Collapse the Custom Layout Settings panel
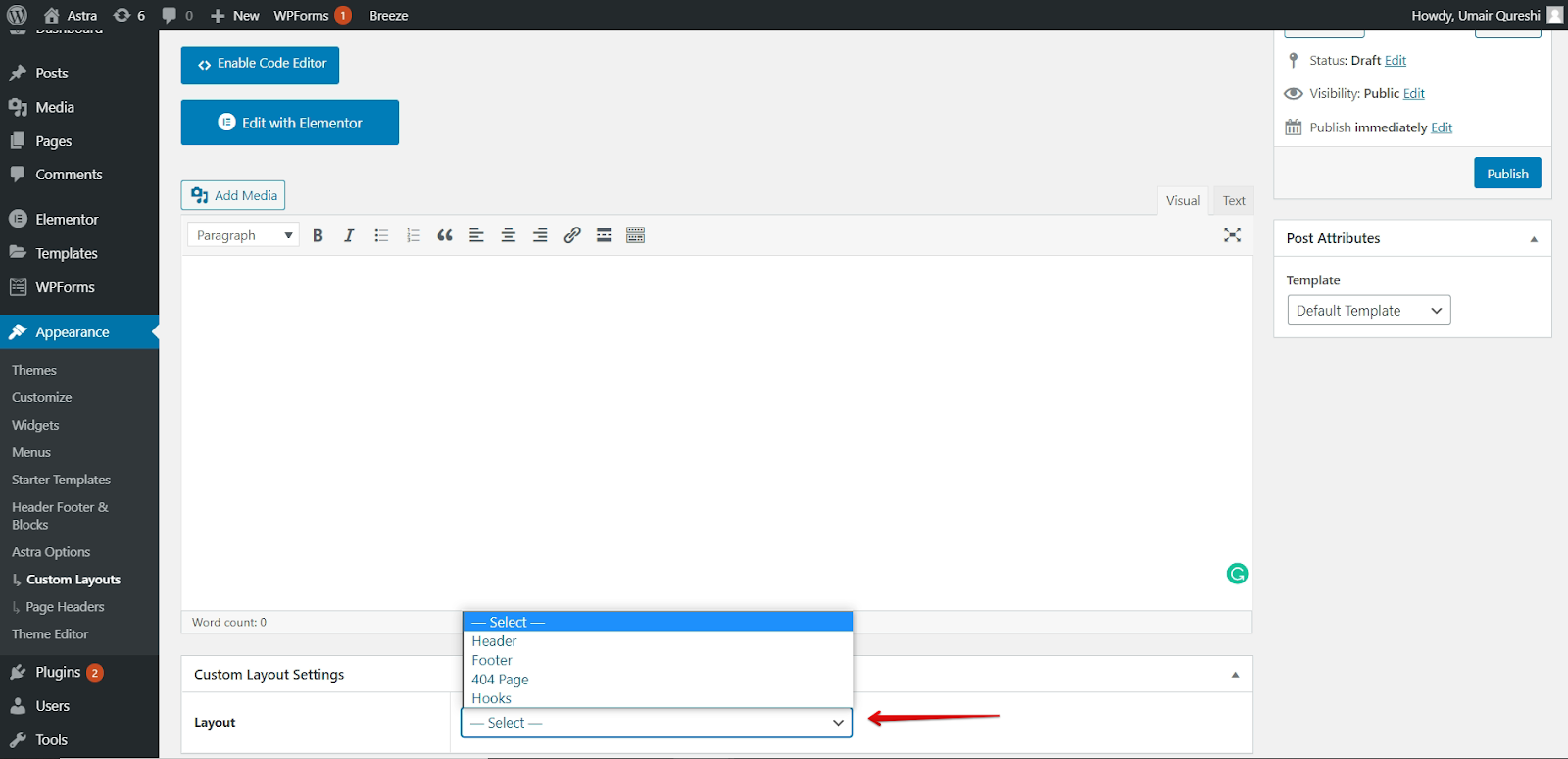Image resolution: width=1568 pixels, height=759 pixels. [1235, 675]
